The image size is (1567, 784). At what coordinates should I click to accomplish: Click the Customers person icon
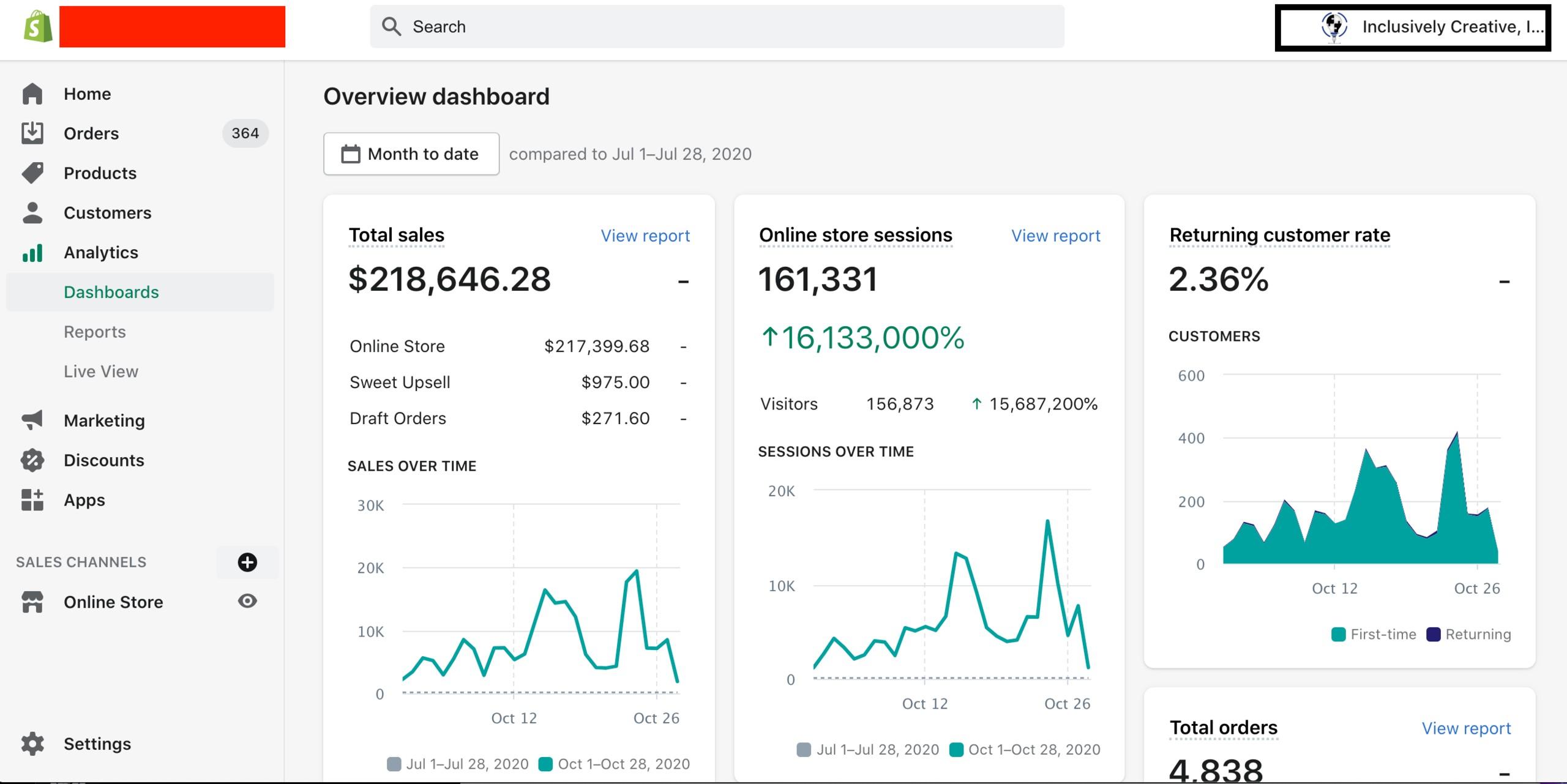pyautogui.click(x=32, y=213)
